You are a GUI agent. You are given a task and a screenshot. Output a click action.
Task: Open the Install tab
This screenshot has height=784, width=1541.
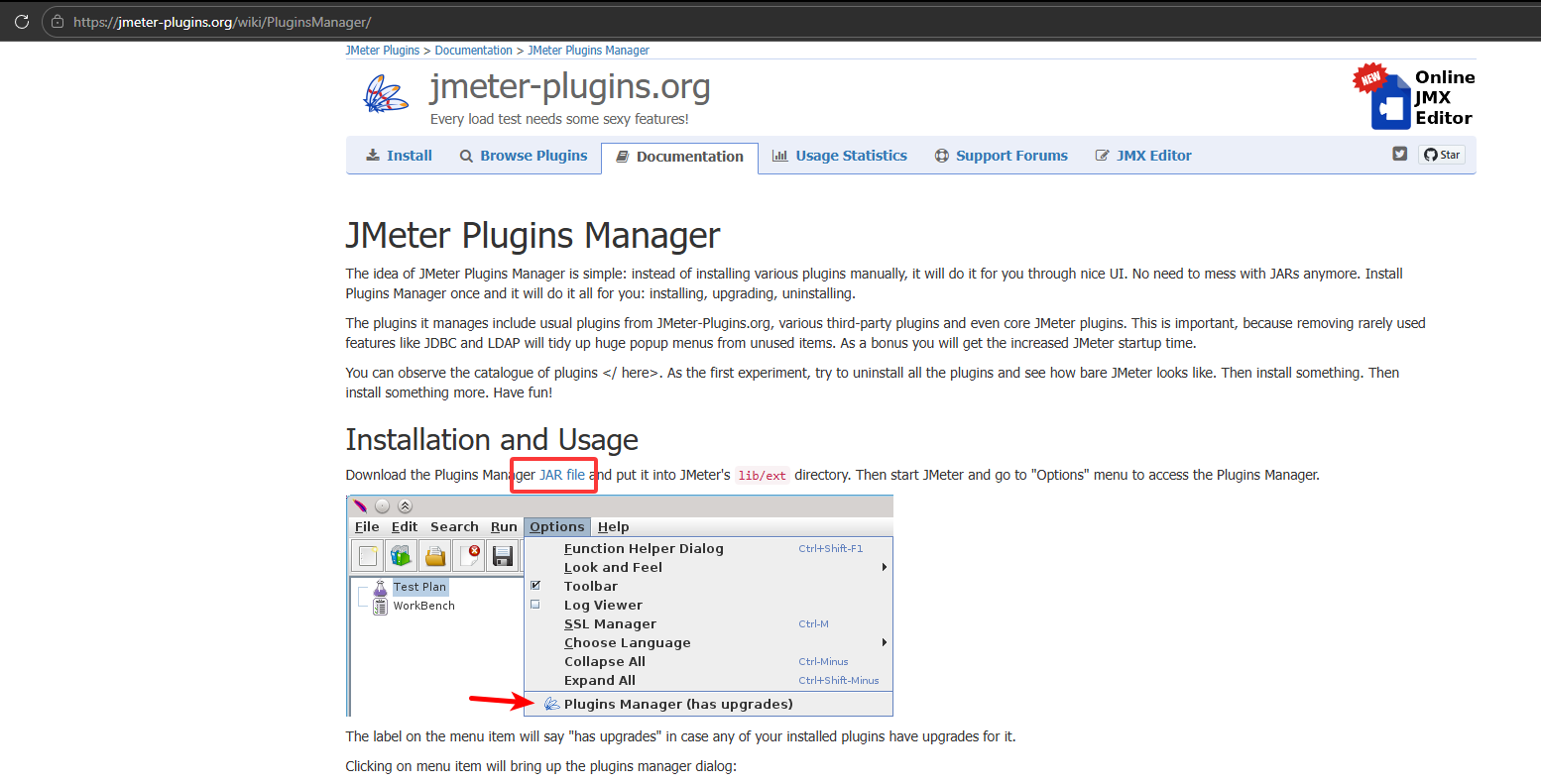pyautogui.click(x=399, y=156)
